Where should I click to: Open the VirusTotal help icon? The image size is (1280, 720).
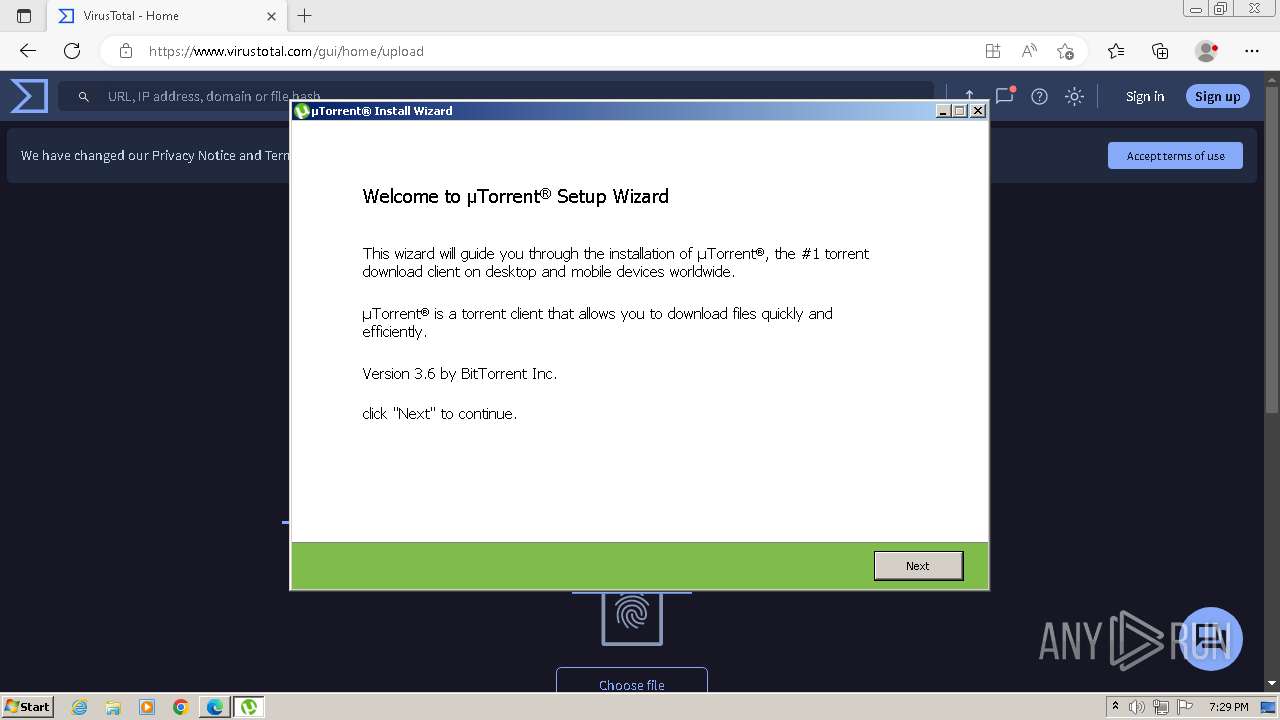point(1039,96)
